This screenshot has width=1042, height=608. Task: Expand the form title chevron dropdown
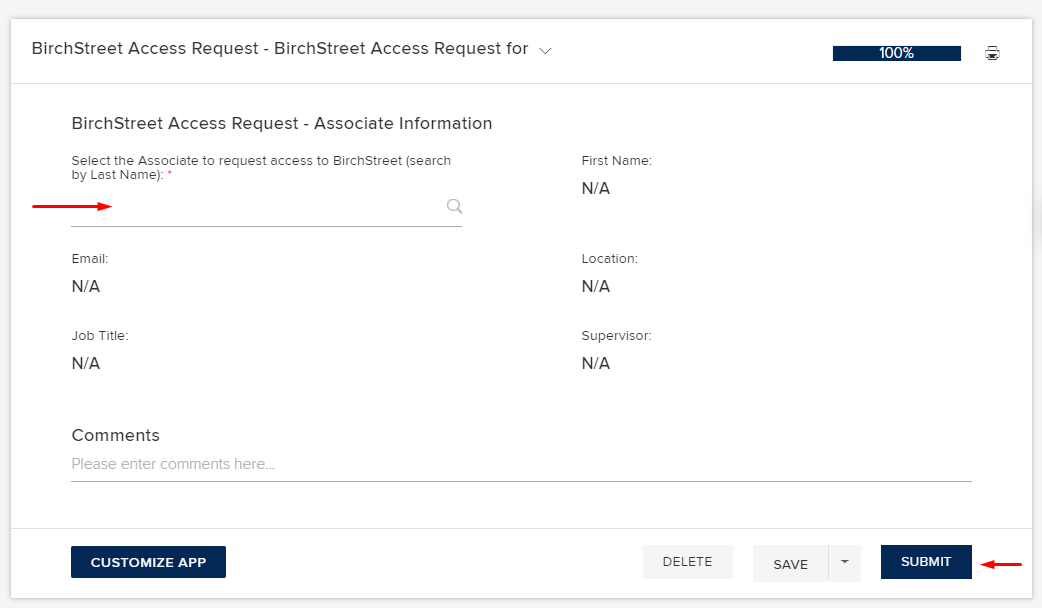[x=545, y=50]
